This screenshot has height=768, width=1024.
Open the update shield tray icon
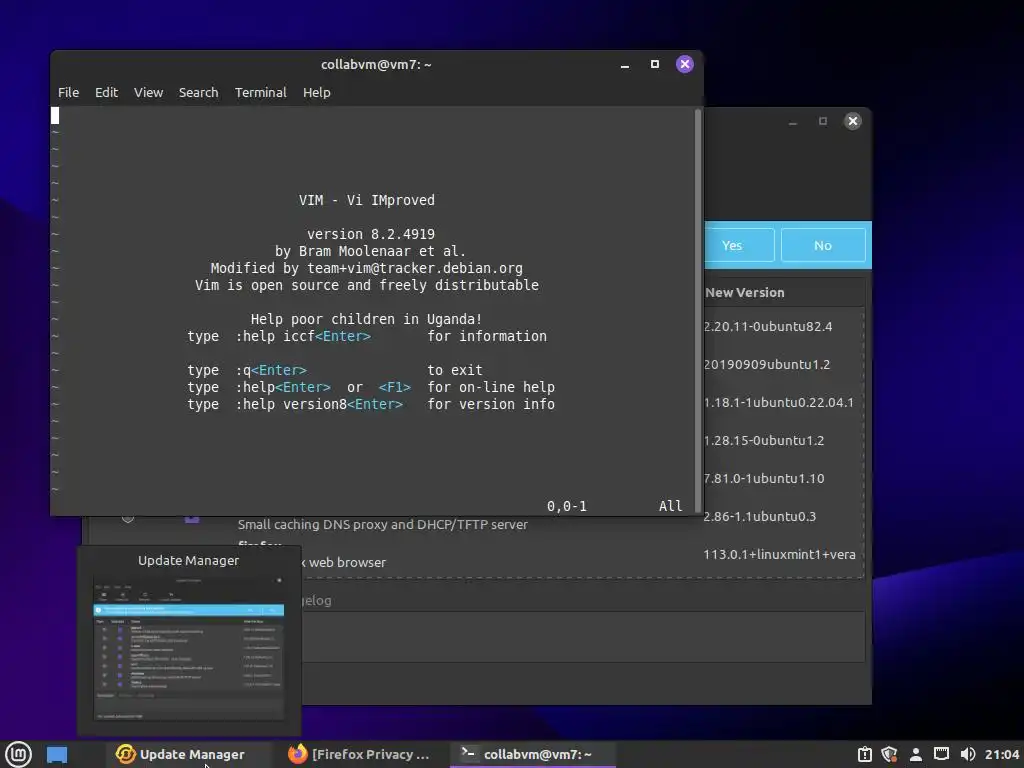click(x=889, y=754)
